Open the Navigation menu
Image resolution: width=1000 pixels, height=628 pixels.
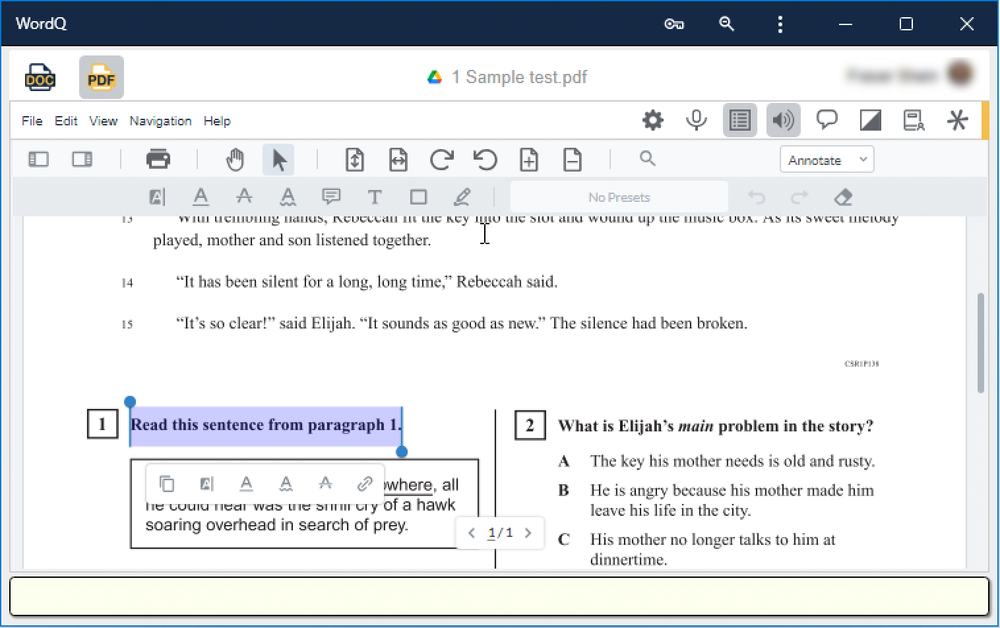160,120
